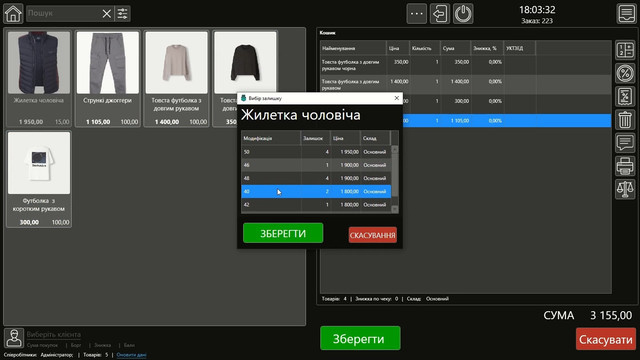This screenshot has height=360, width=640.
Task: Click the trash delete item icon
Action: 625,120
